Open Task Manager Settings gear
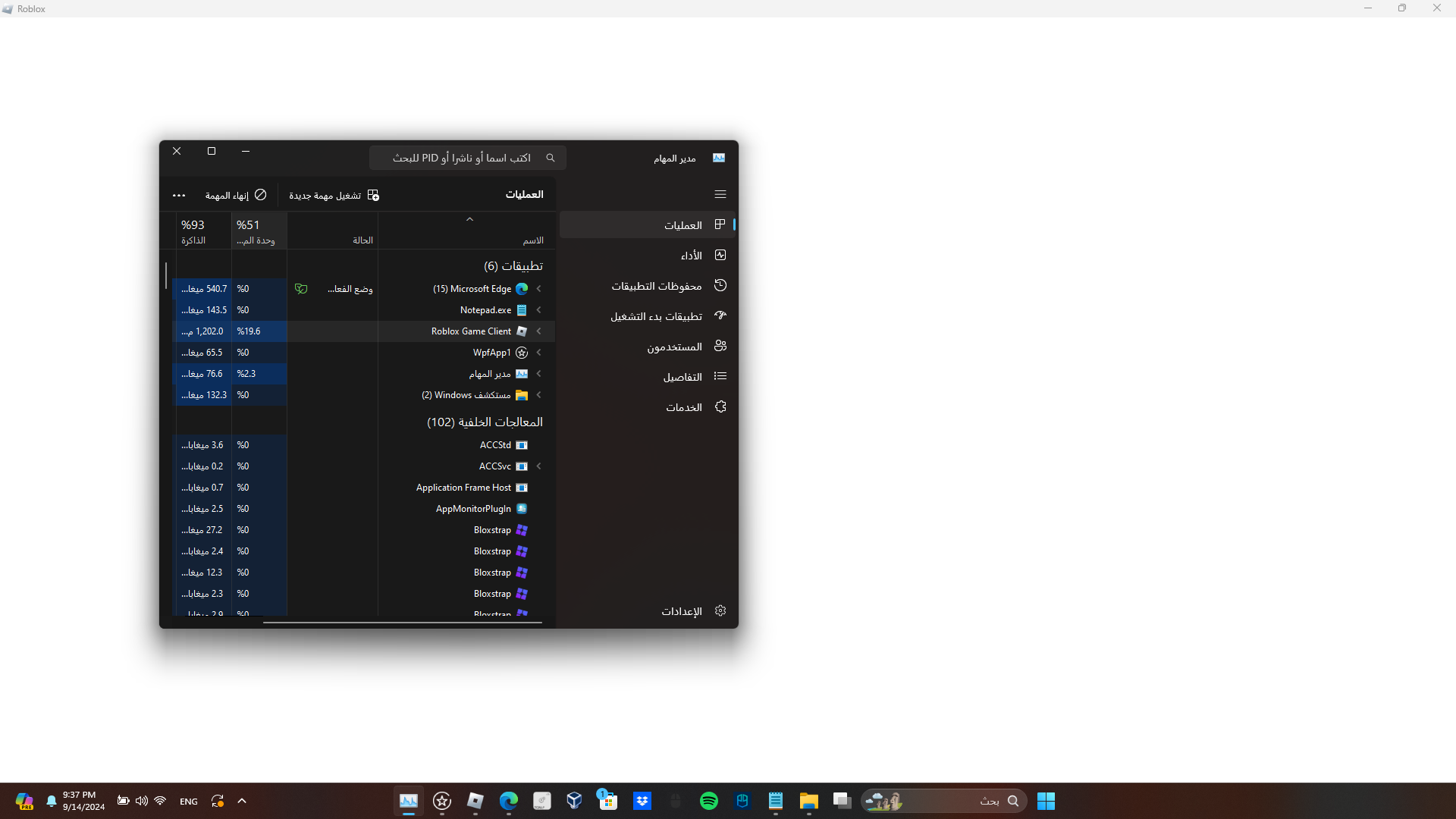This screenshot has width=1456, height=819. [x=720, y=611]
